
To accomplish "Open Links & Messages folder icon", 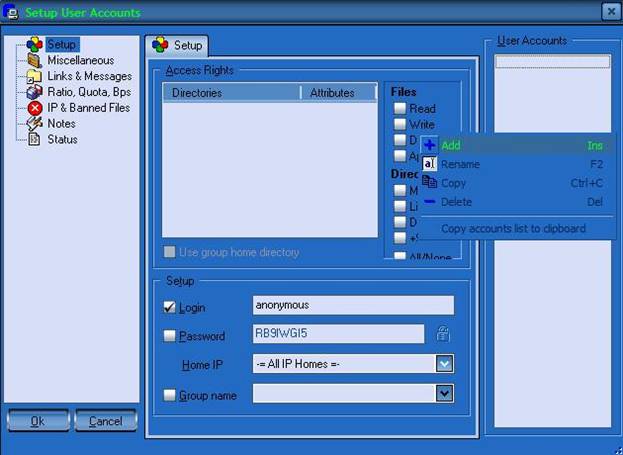I will [35, 77].
